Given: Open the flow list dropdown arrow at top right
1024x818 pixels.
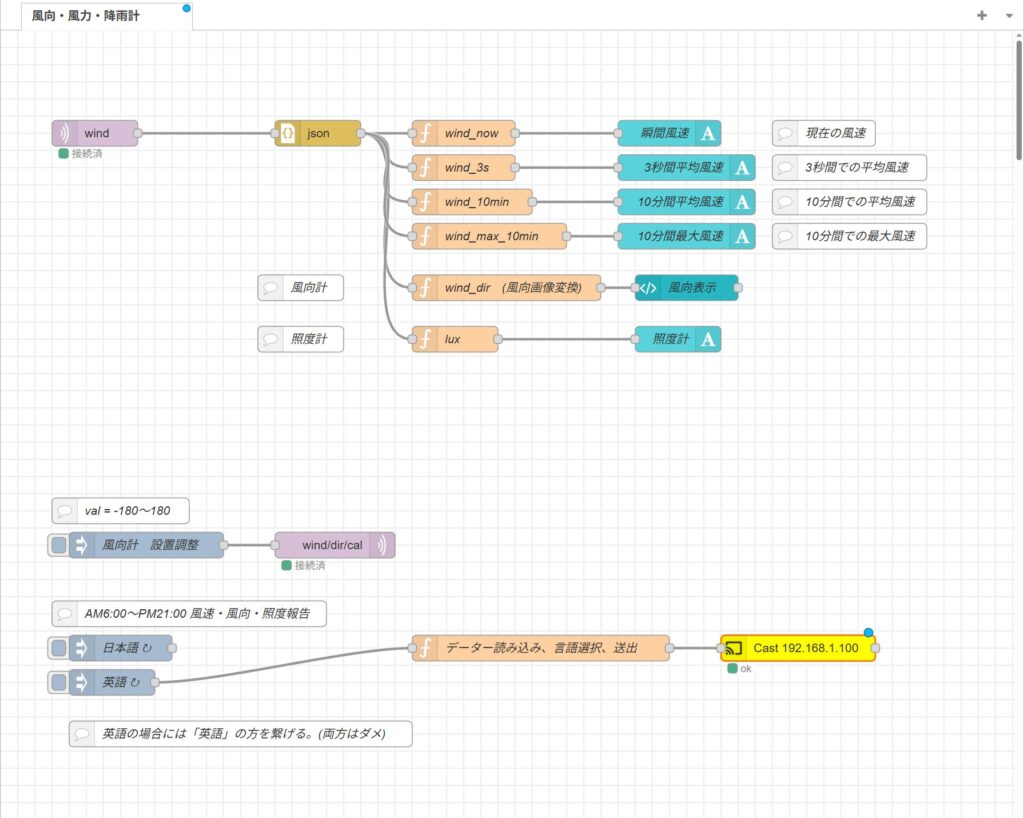Looking at the screenshot, I should pyautogui.click(x=1008, y=15).
